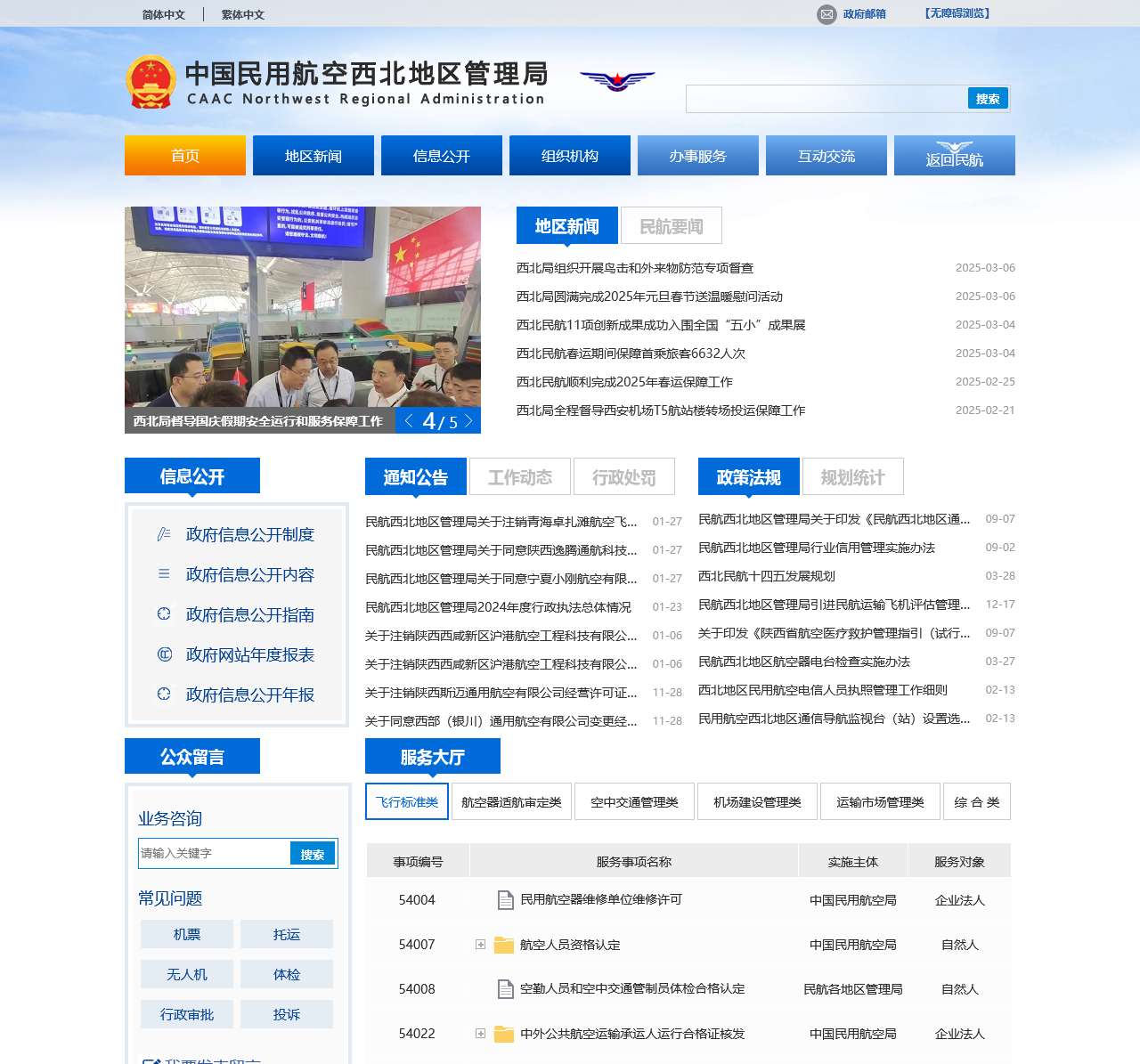Viewport: 1140px width, 1064px height.
Task: Click document icon for 空勤人员体检合格认定
Action: tap(505, 989)
